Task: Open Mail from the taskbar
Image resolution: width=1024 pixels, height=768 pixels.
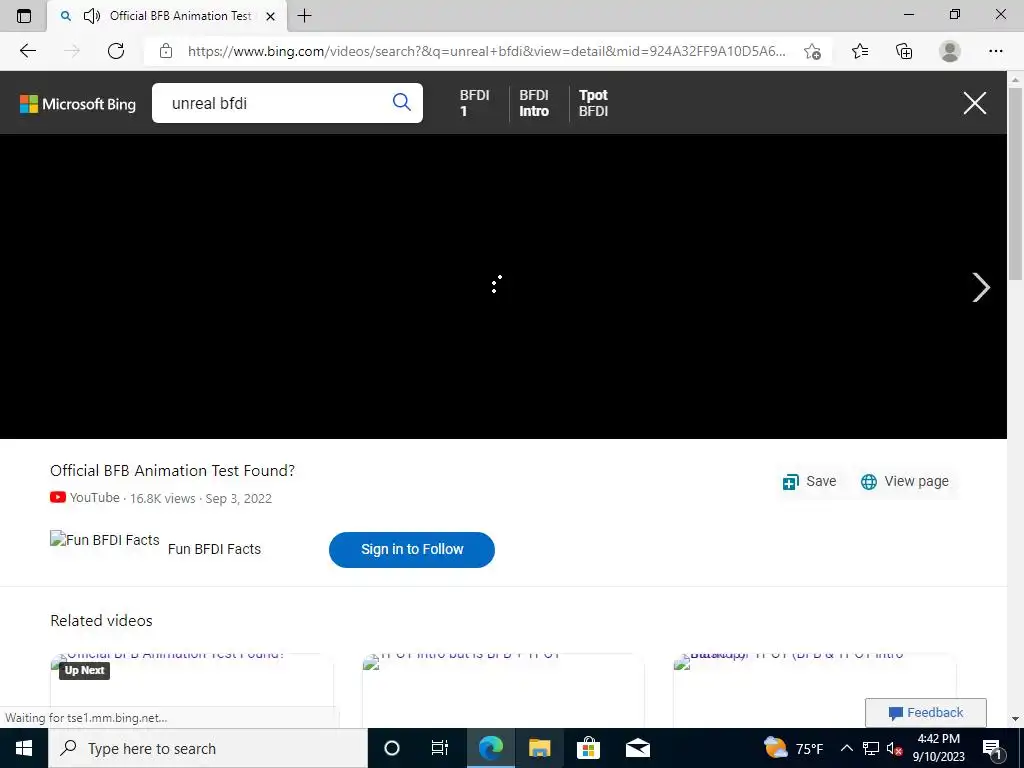Action: [x=637, y=748]
